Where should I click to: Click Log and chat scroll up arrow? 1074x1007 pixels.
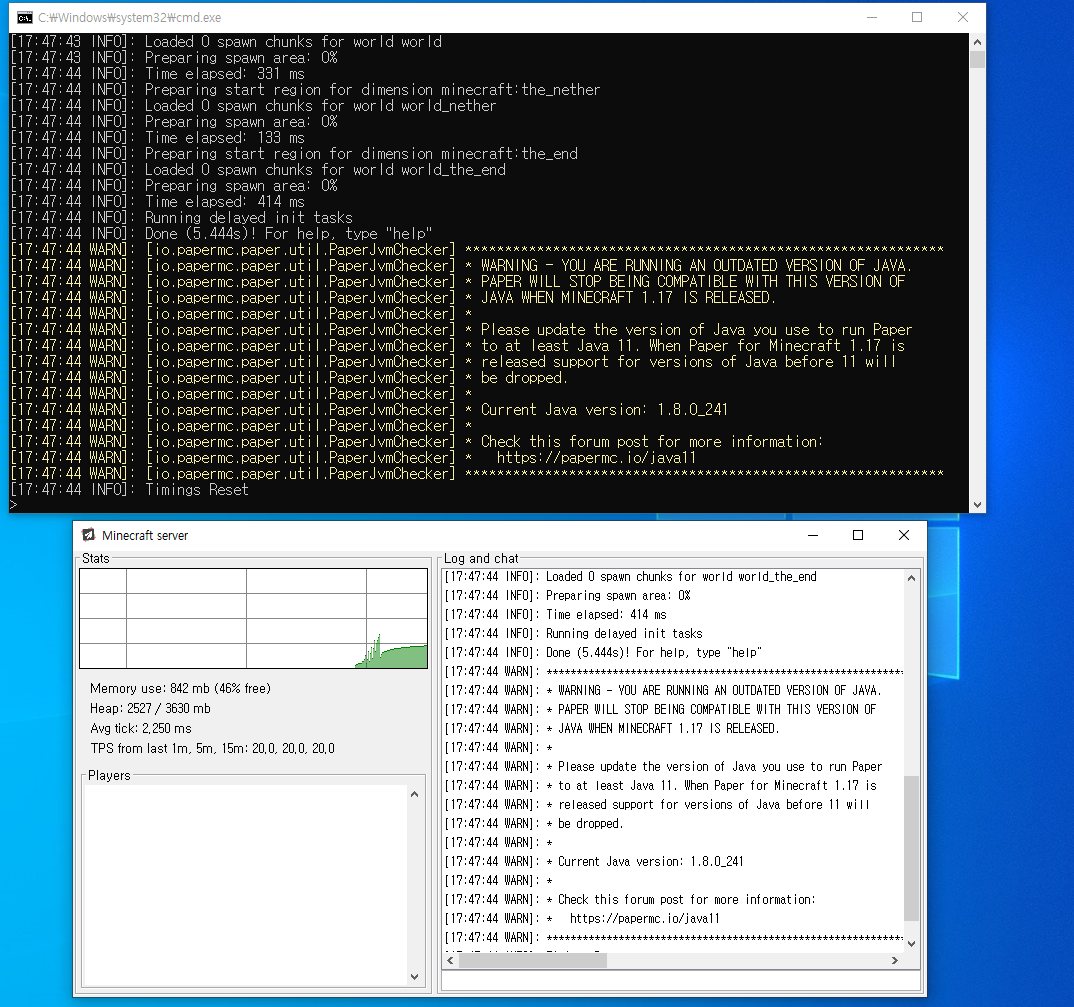click(x=911, y=578)
